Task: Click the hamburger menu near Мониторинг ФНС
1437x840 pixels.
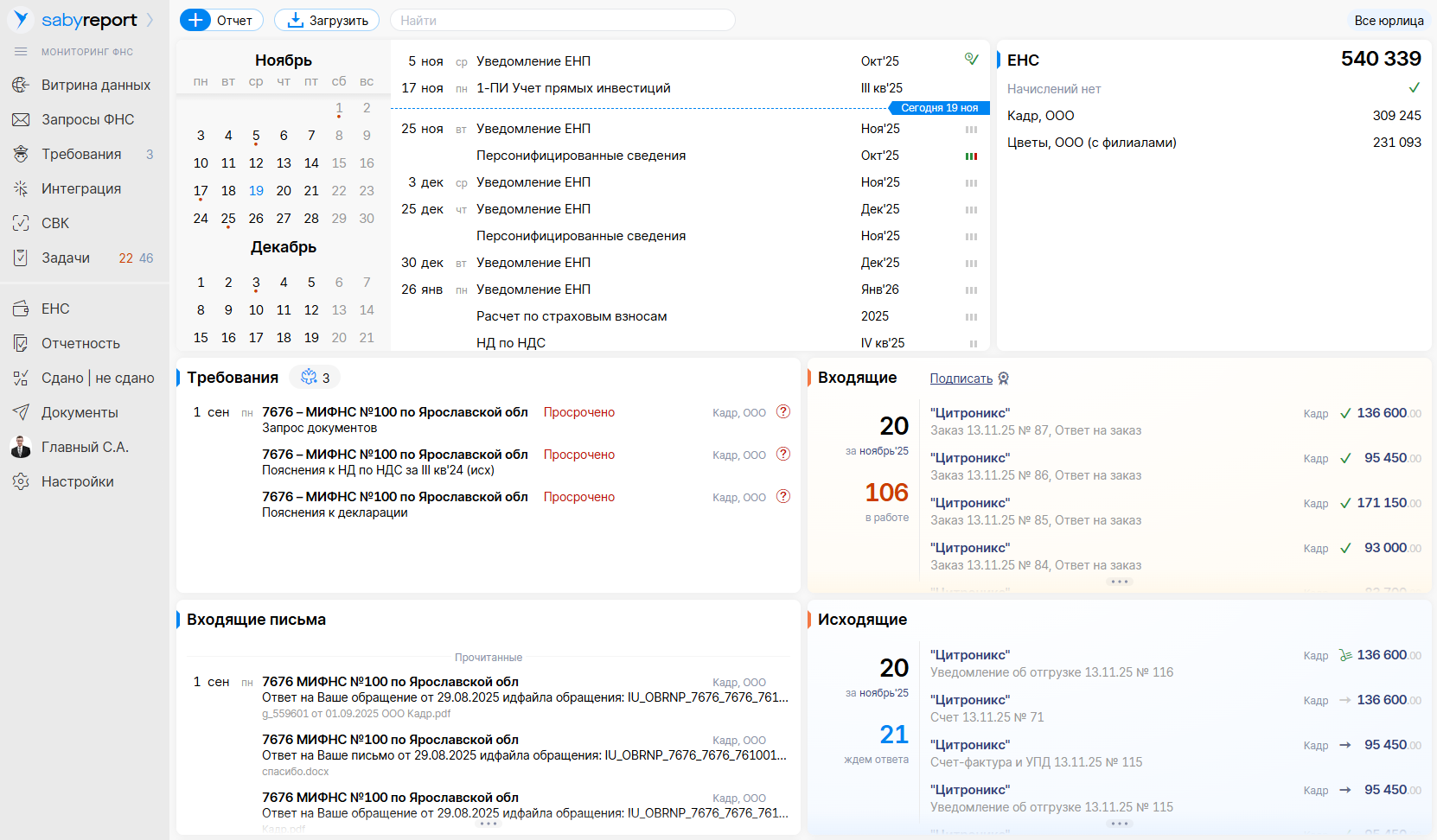Action: [x=21, y=52]
